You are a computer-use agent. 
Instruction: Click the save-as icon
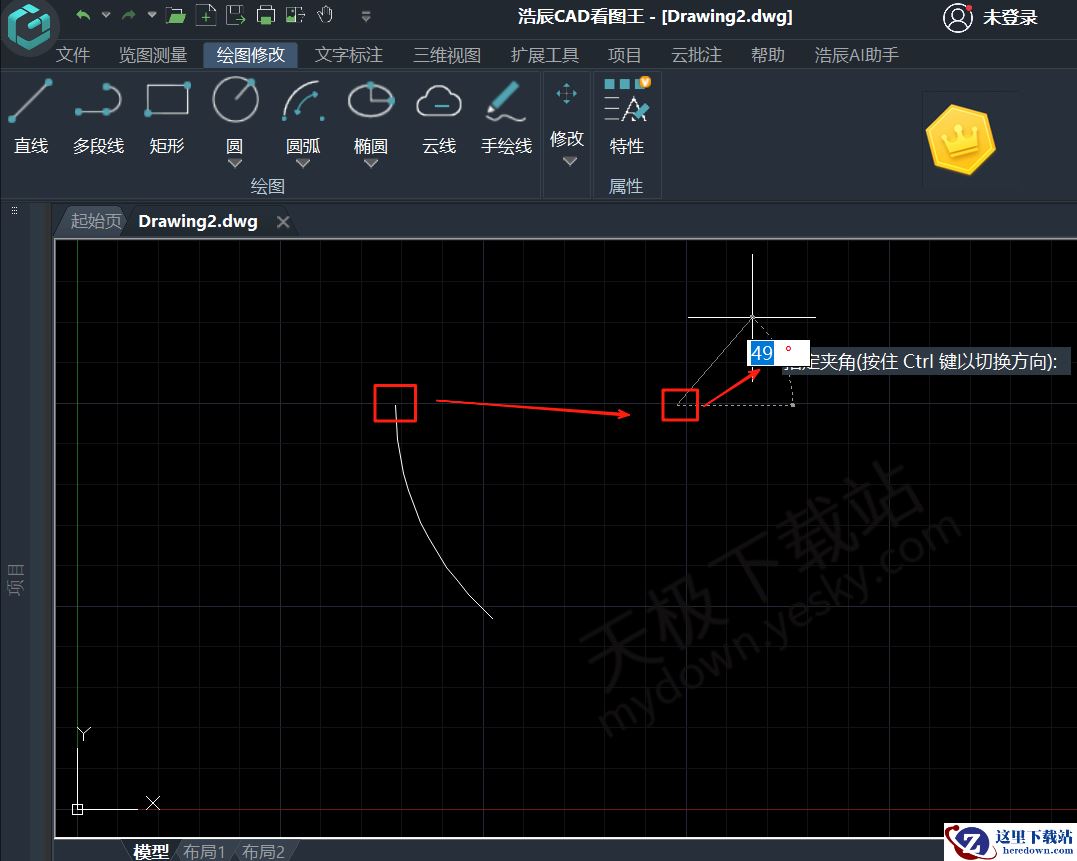point(236,15)
